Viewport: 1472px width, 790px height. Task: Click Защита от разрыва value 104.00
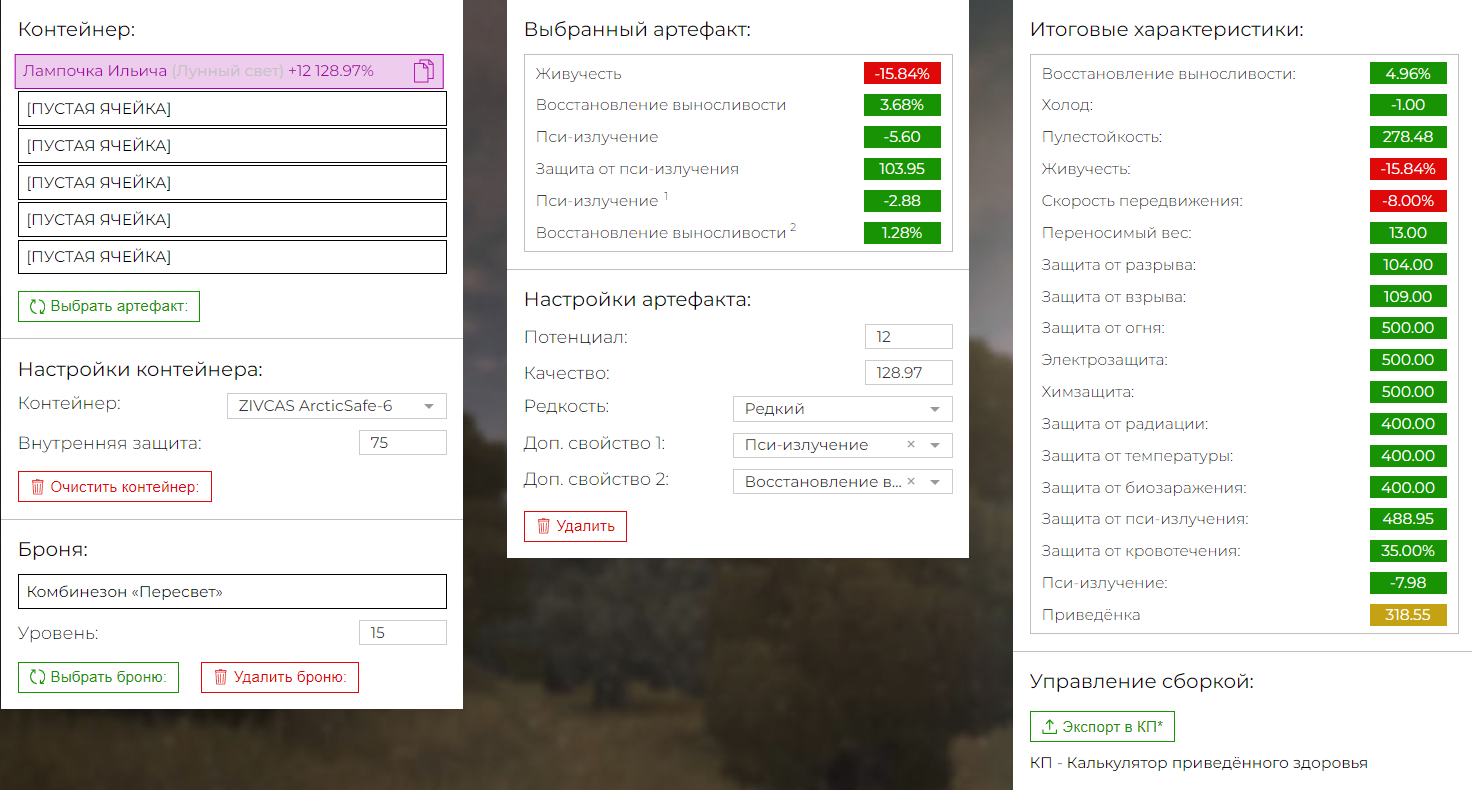(1408, 265)
